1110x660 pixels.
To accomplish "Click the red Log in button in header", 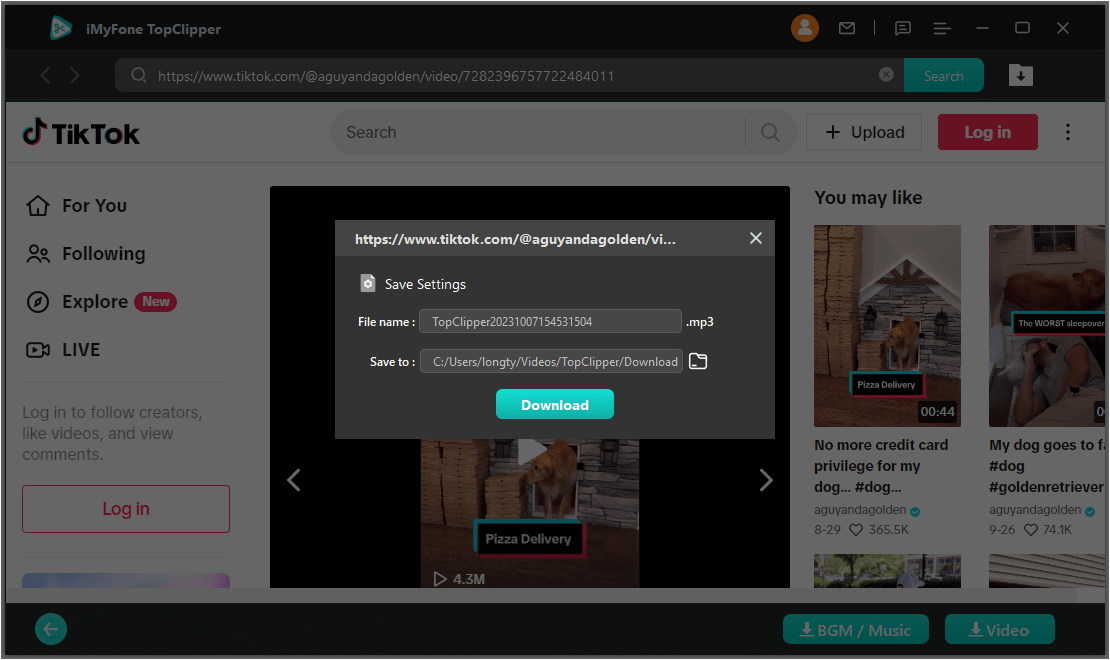I will pos(988,132).
